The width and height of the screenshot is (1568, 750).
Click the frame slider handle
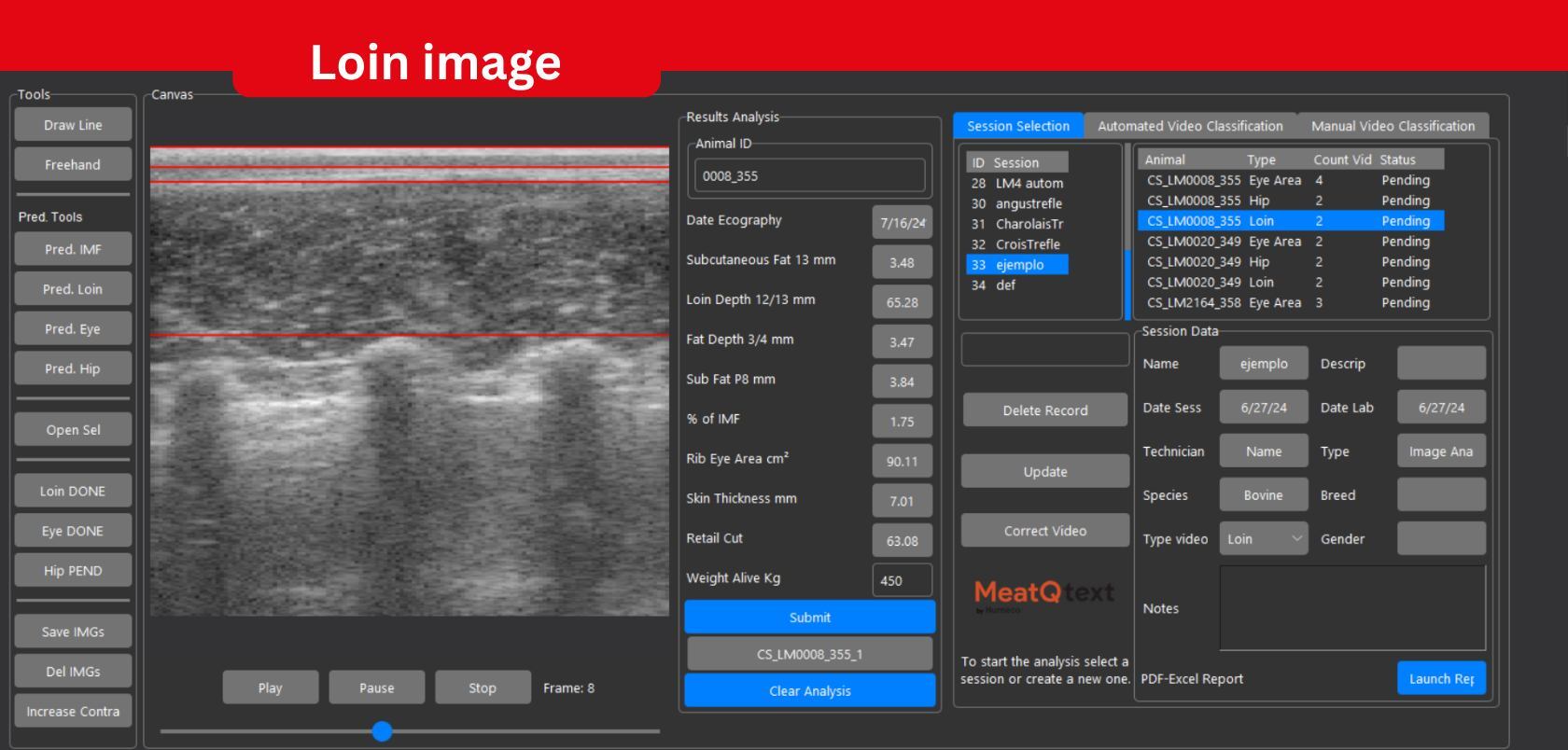click(x=382, y=731)
